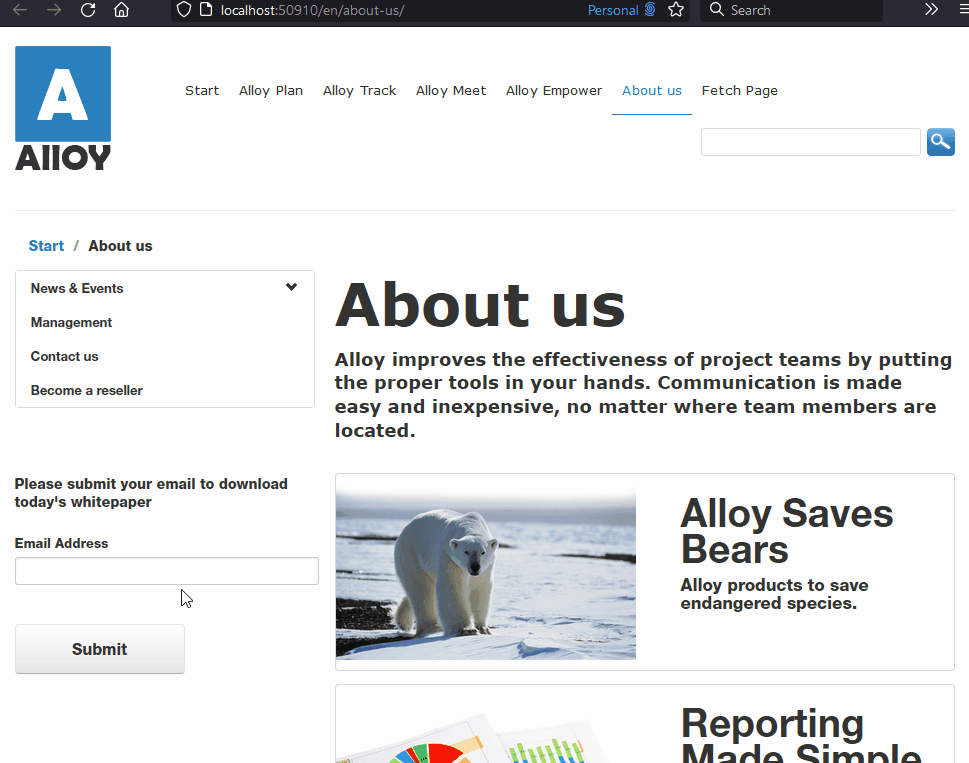Image resolution: width=969 pixels, height=763 pixels.
Task: Open the Personal container fingerprint icon
Action: point(650,9)
